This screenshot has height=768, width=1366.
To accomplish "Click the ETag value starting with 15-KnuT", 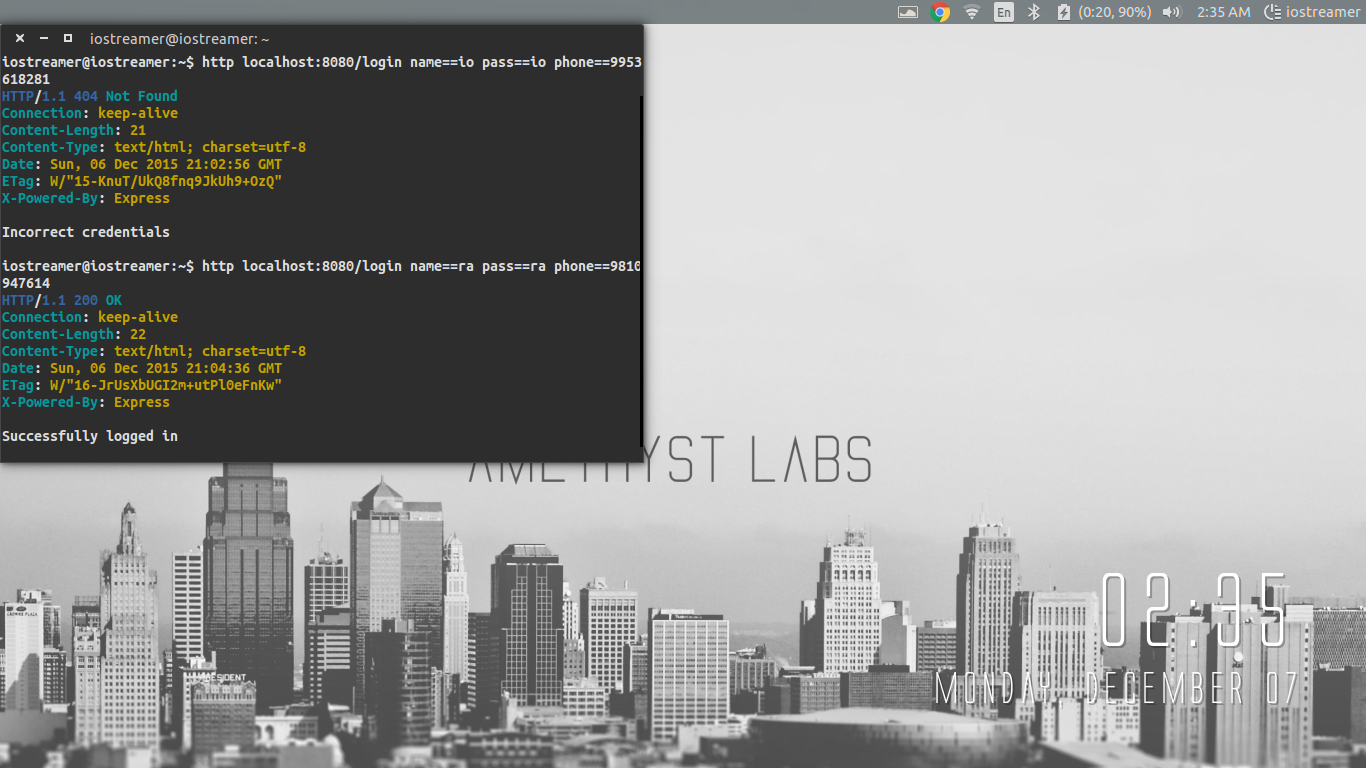I will point(166,181).
